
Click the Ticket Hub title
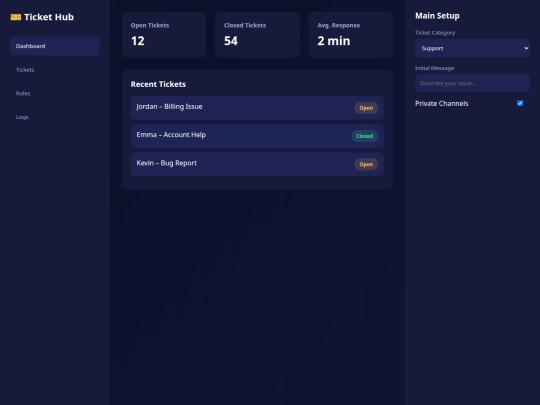(49, 17)
